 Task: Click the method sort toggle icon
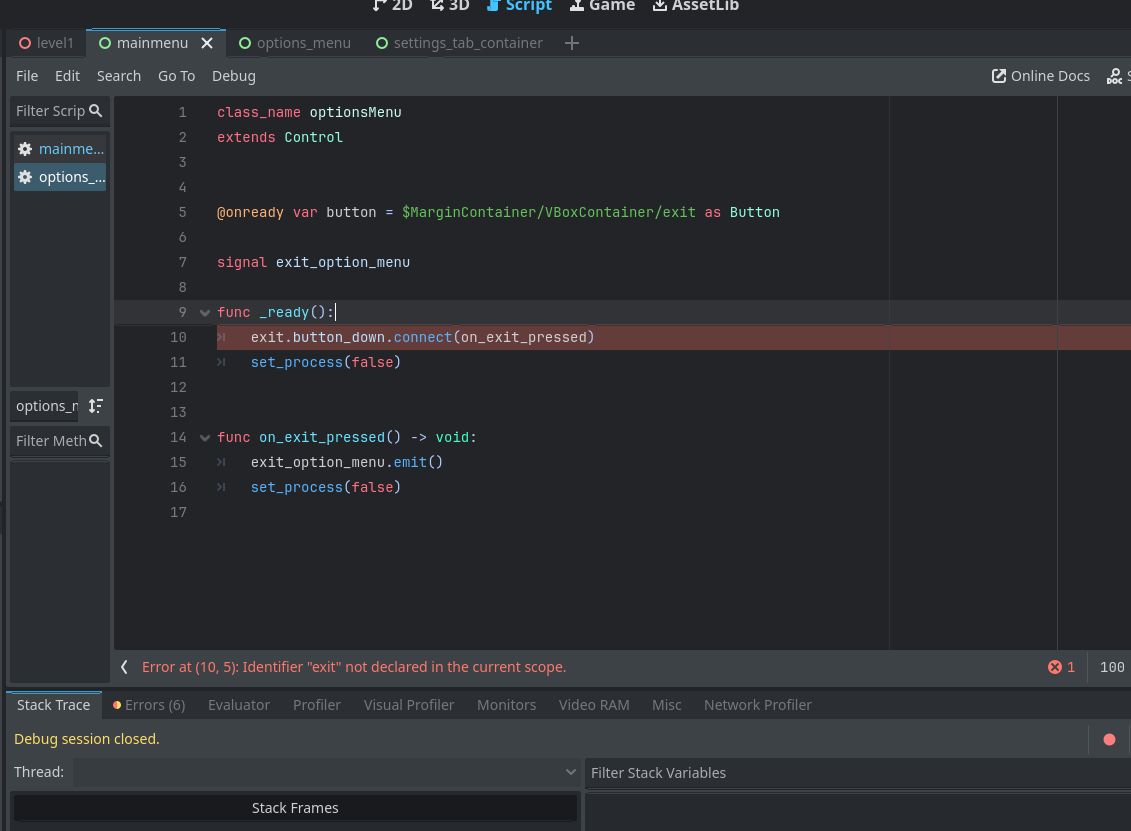pyautogui.click(x=95, y=406)
